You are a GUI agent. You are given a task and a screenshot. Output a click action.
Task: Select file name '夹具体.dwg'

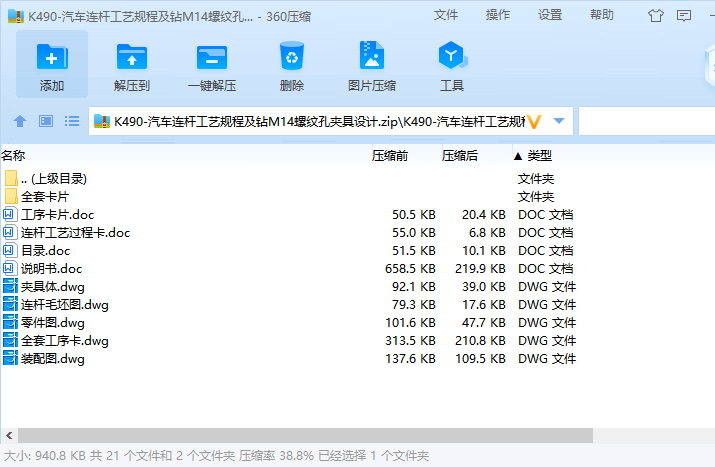tap(53, 286)
